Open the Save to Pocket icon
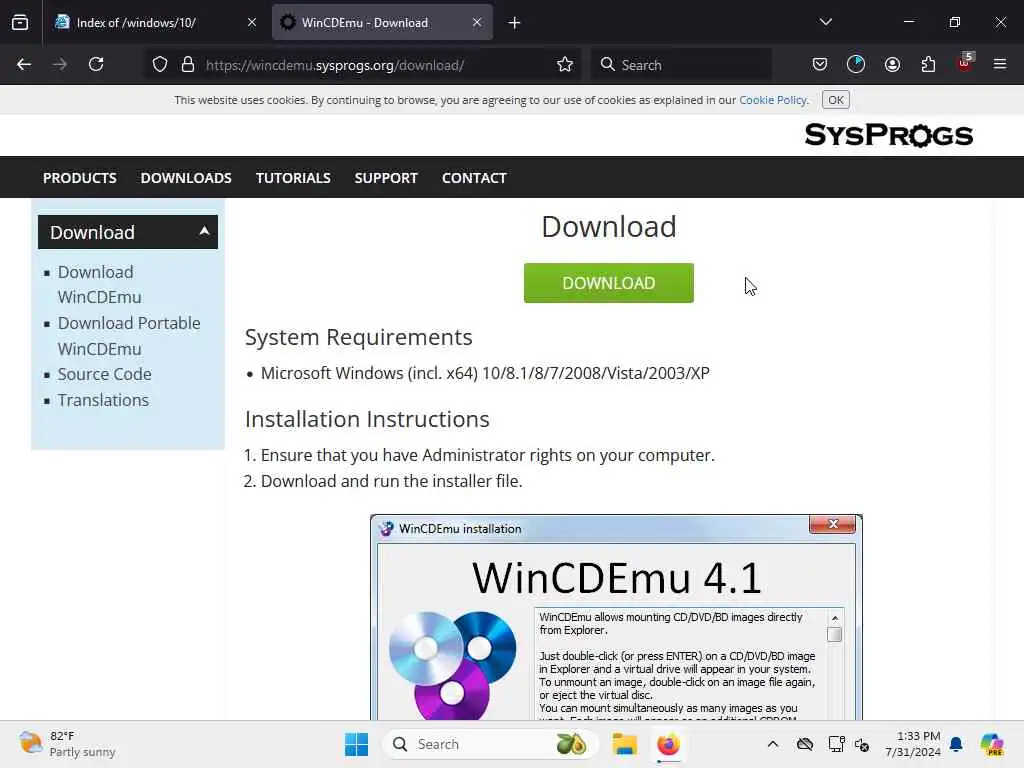This screenshot has width=1024, height=768. 820,65
